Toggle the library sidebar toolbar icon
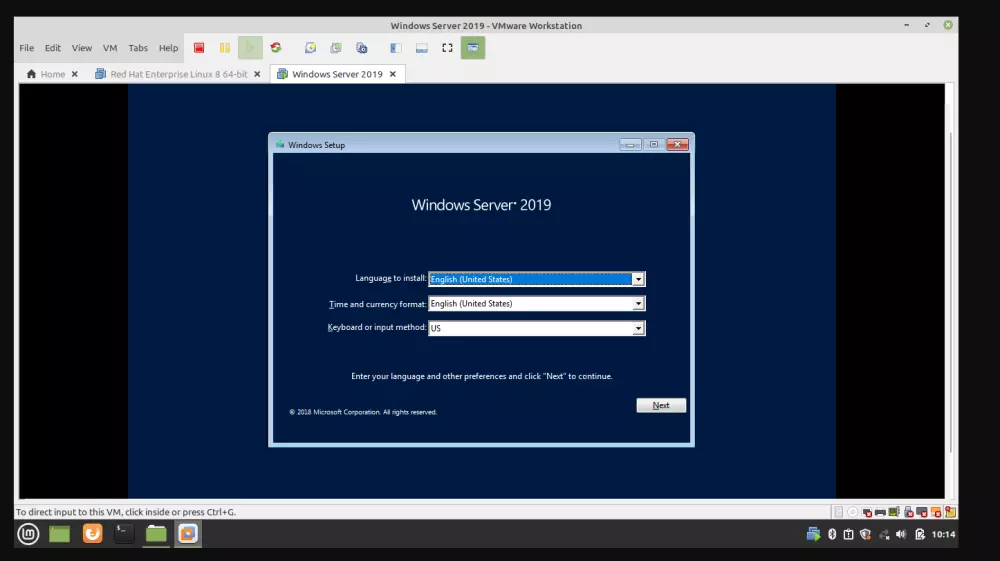The image size is (1000, 561). point(396,48)
